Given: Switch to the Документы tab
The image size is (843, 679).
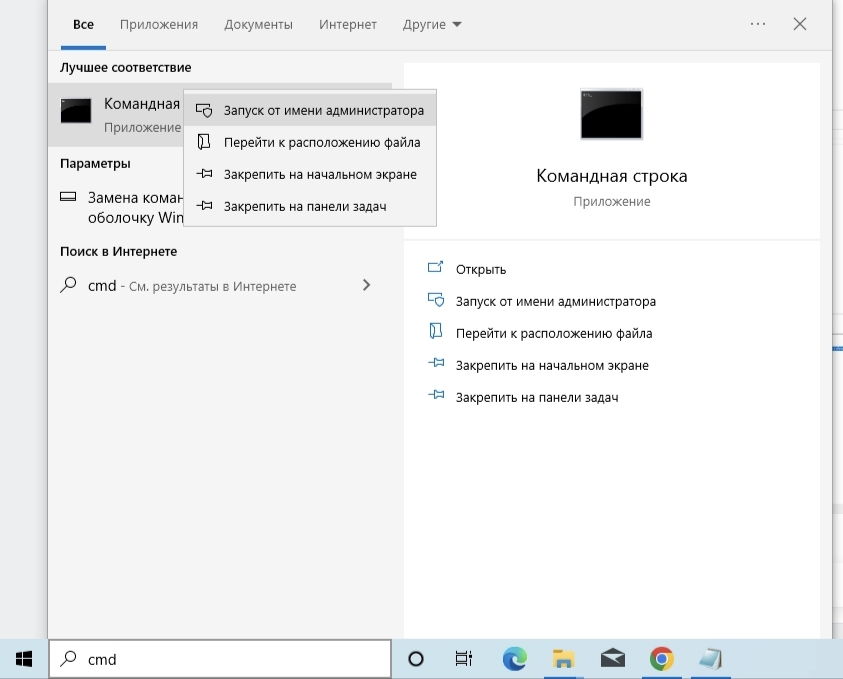Looking at the screenshot, I should point(259,24).
